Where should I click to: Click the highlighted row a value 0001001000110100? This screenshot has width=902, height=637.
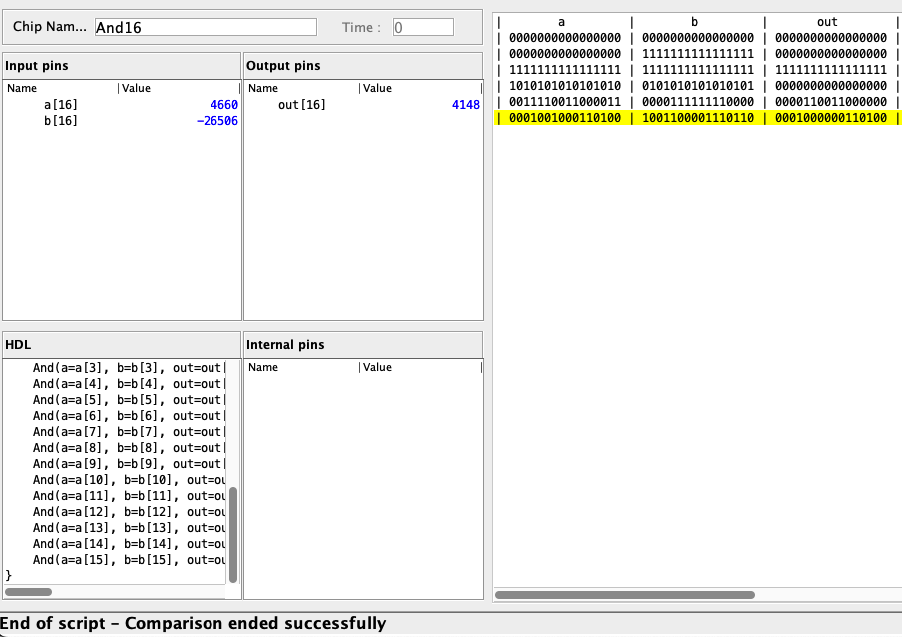tap(565, 118)
